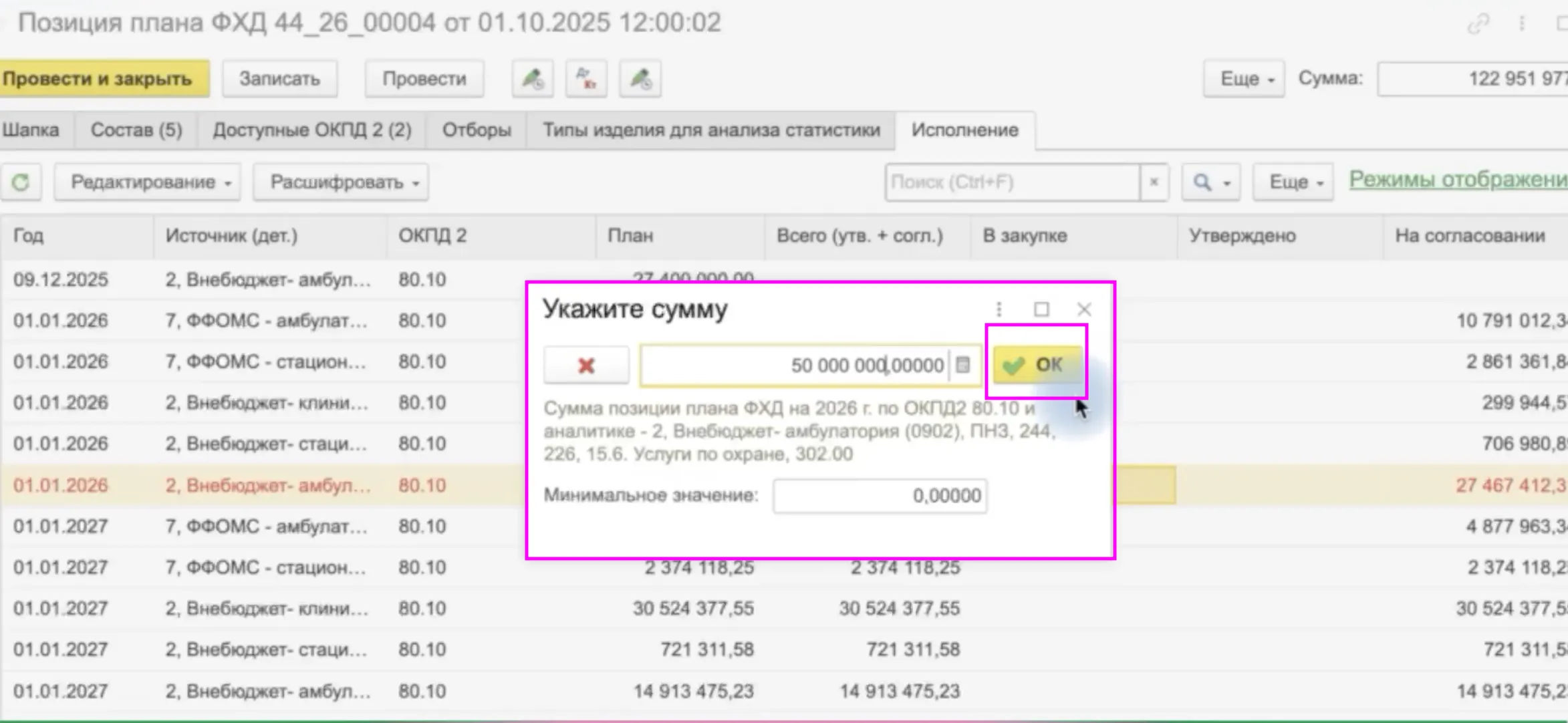Open the top Еще dropdown near Сумма

point(1244,79)
